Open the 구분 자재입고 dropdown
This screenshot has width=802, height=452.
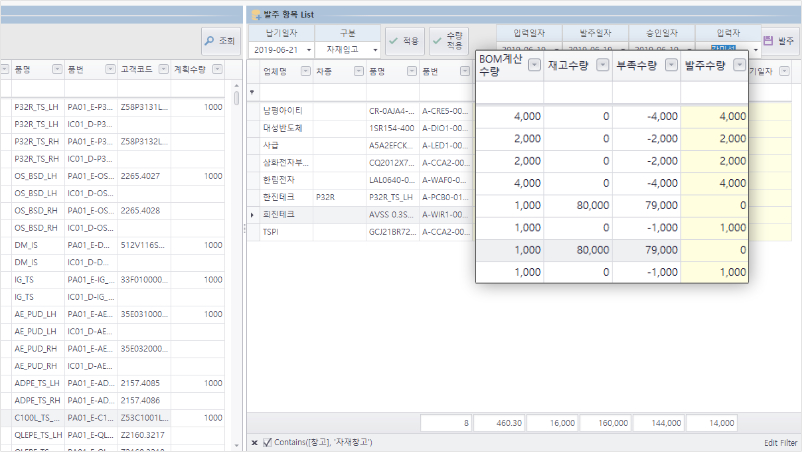click(375, 50)
